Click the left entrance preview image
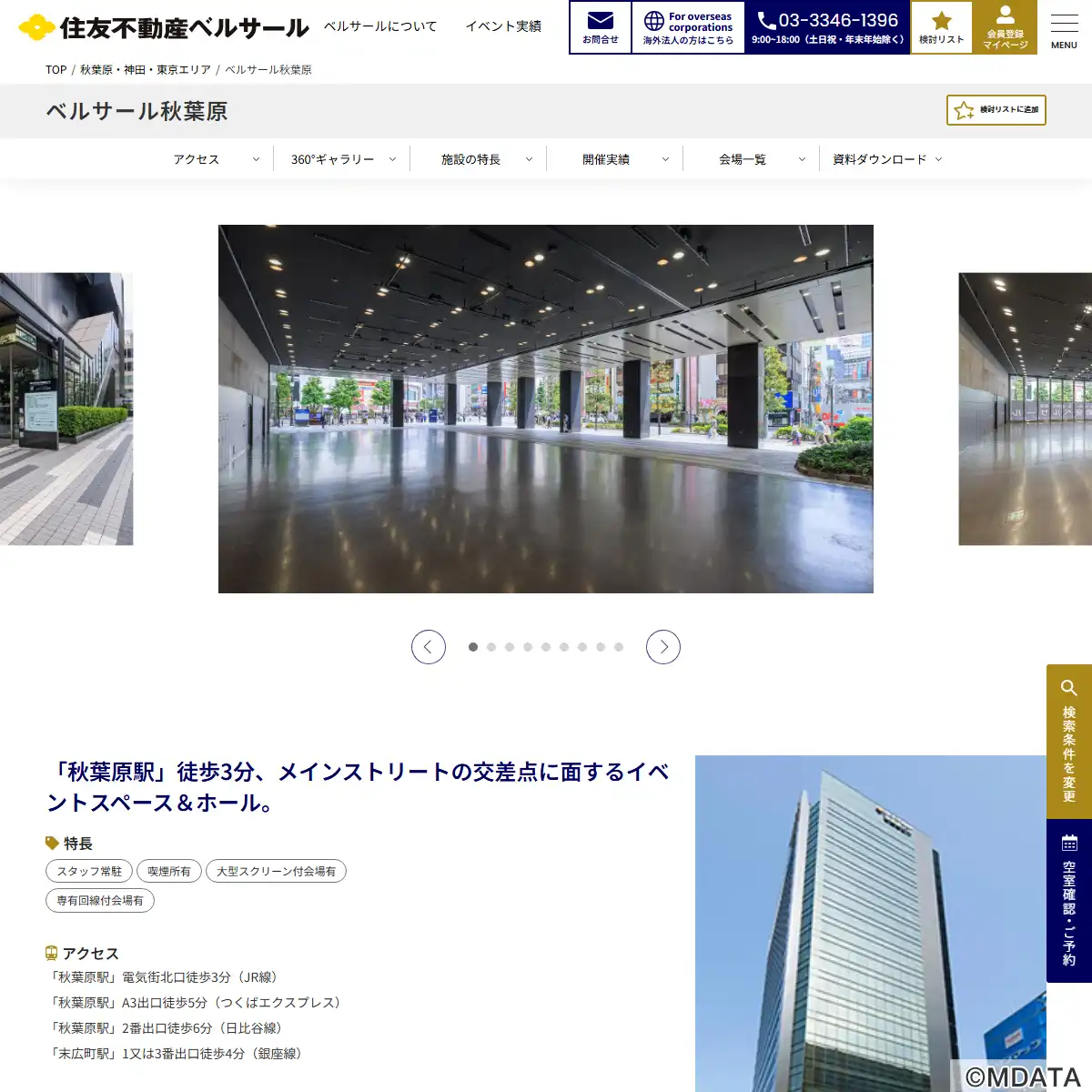 pyautogui.click(x=66, y=409)
